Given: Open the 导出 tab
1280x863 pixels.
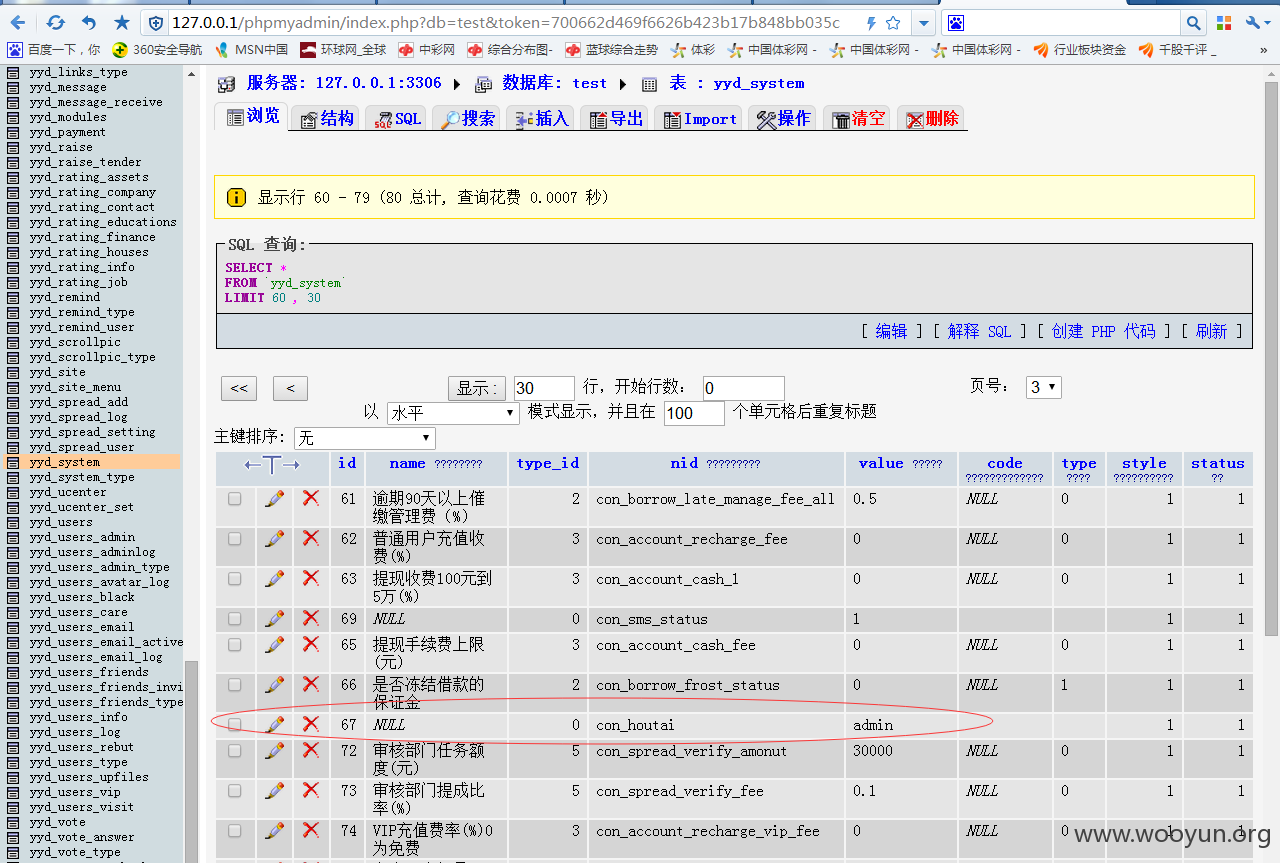Looking at the screenshot, I should (x=615, y=118).
